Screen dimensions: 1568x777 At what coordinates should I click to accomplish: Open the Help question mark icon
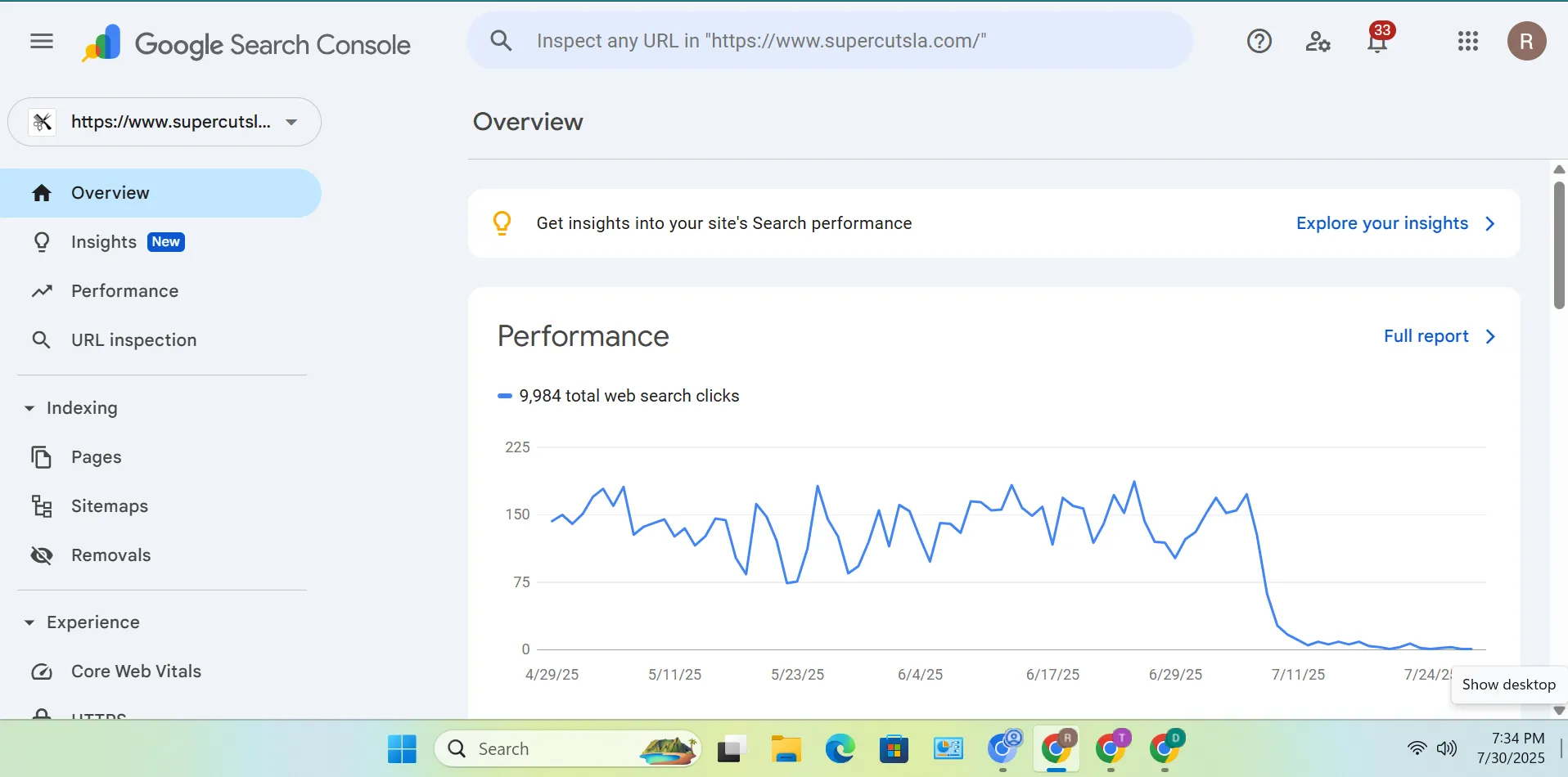coord(1259,41)
